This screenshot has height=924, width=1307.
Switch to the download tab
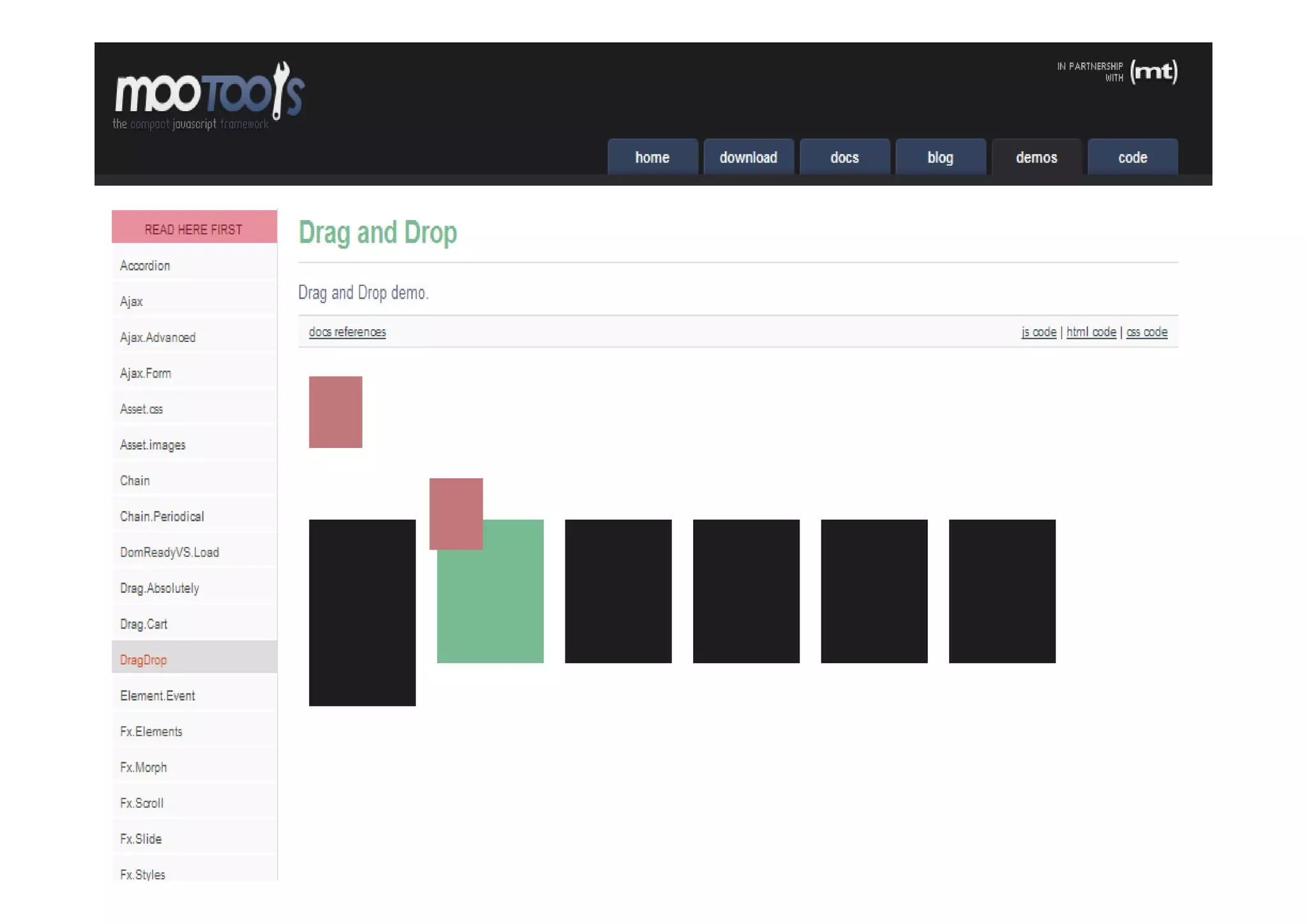pos(748,158)
